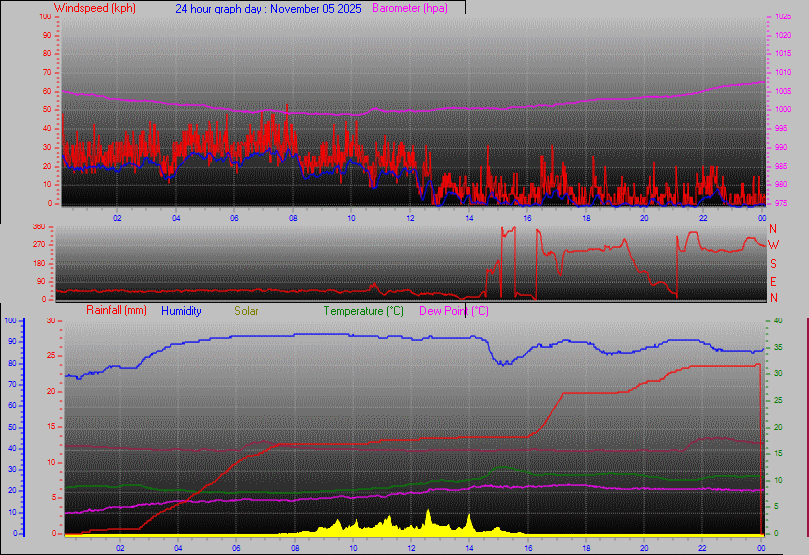Image resolution: width=809 pixels, height=555 pixels.
Task: Select the blue "Humidity" legend label
Action: coord(181,311)
